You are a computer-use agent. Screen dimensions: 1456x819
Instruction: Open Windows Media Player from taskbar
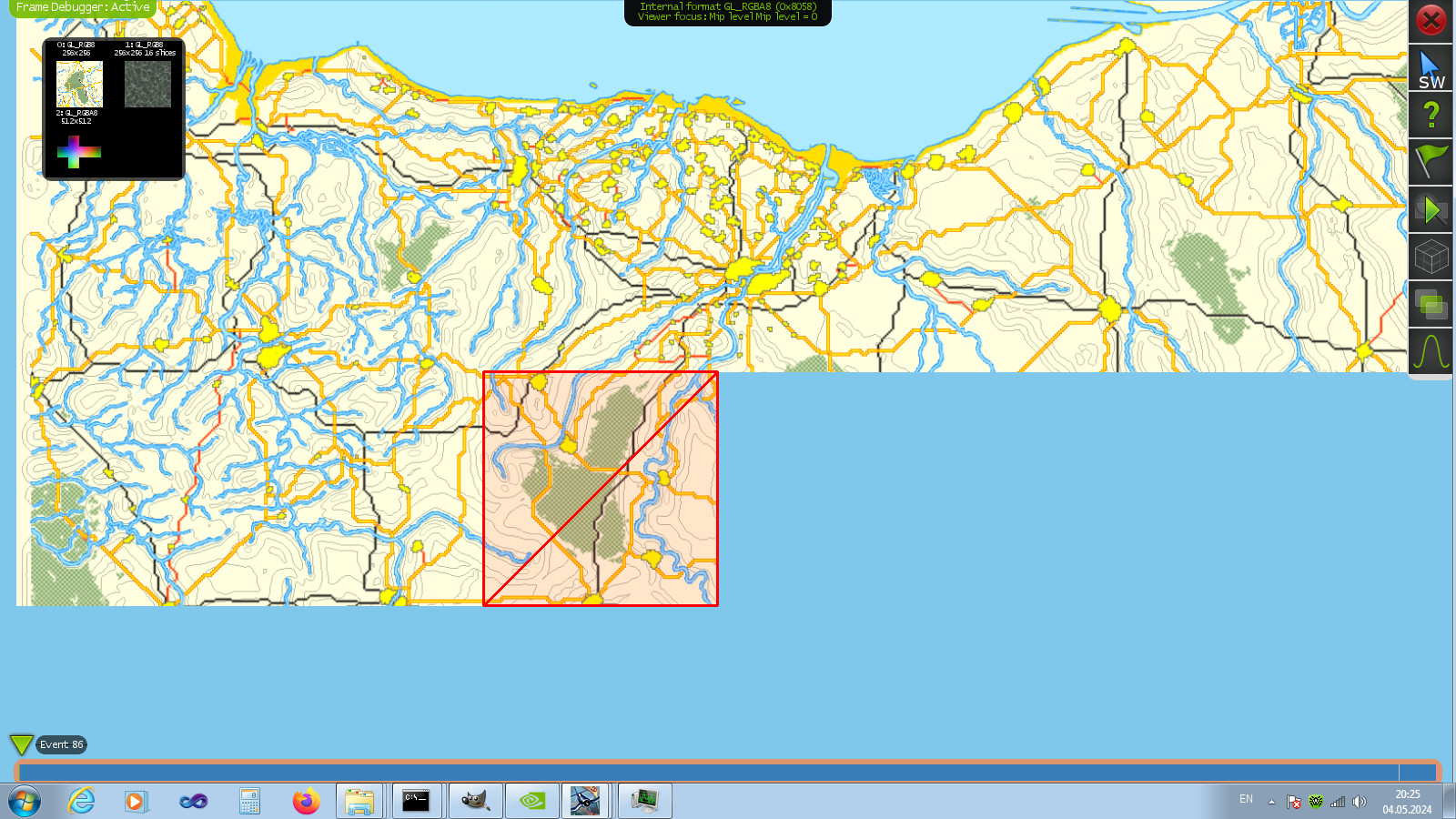click(x=136, y=801)
